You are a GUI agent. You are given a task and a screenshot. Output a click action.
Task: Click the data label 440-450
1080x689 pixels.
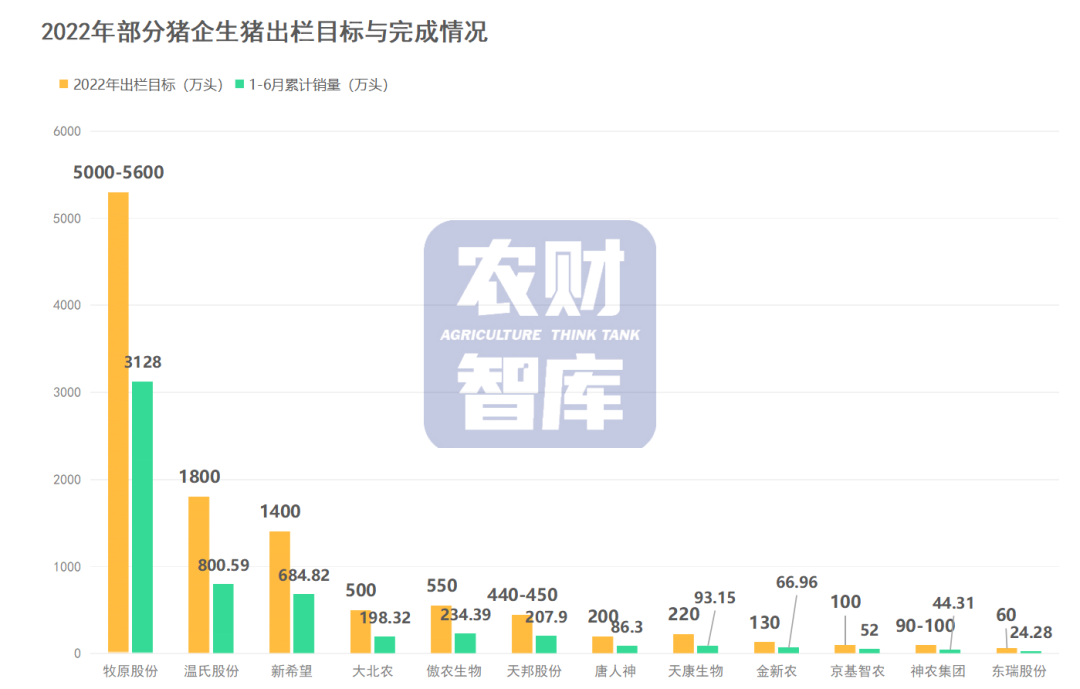[x=522, y=595]
